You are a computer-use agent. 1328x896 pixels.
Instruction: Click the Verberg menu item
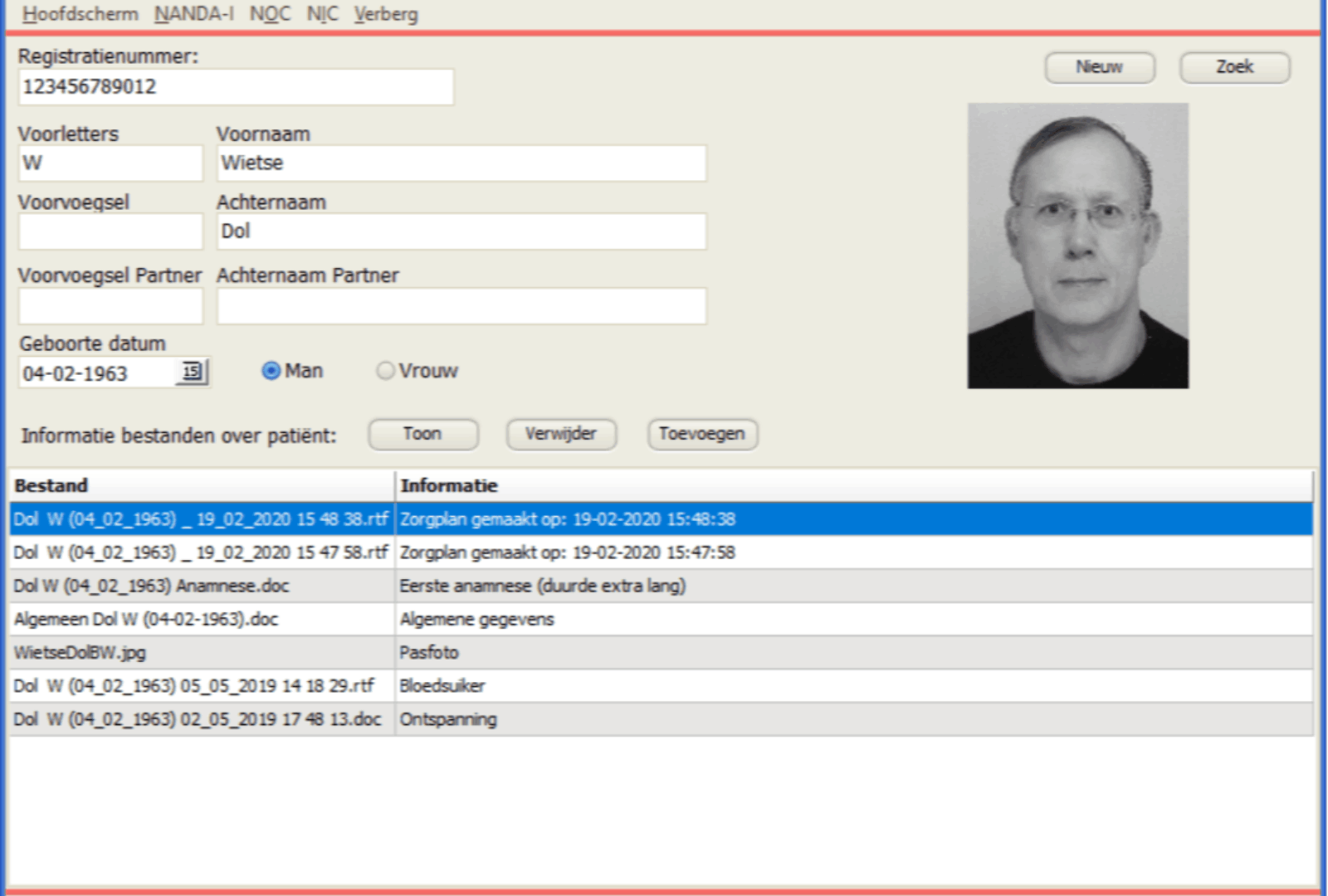click(x=386, y=14)
